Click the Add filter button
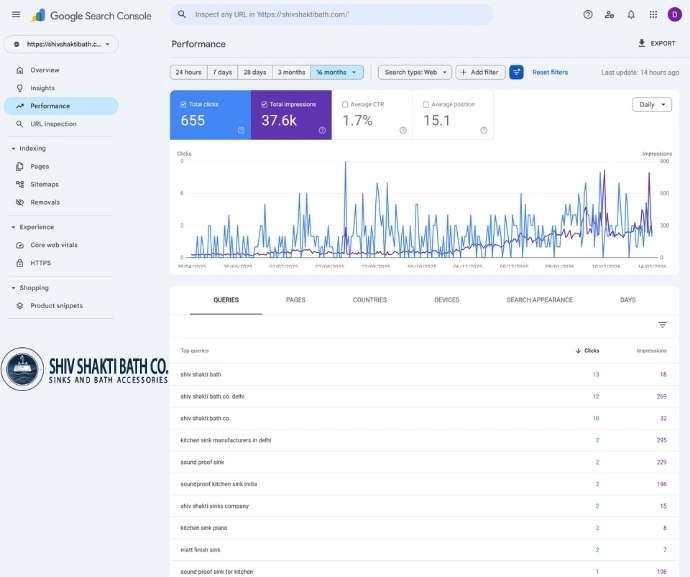 [480, 72]
